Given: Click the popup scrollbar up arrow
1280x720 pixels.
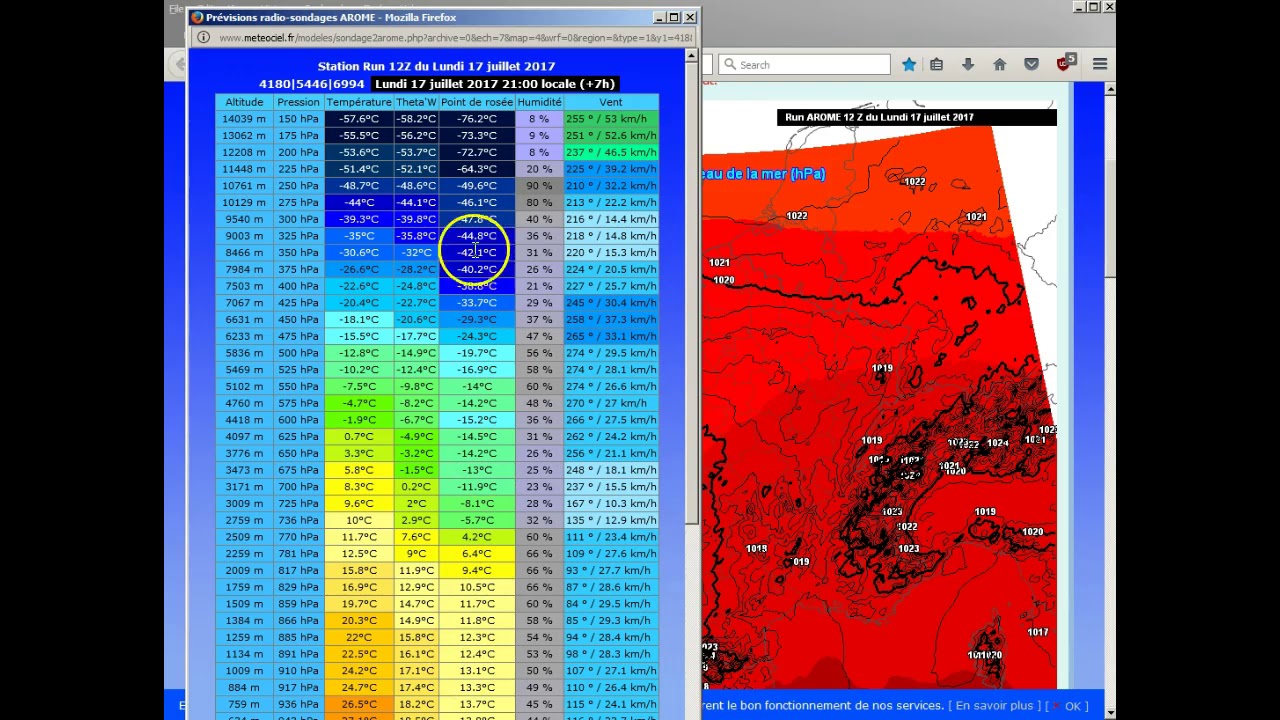Looking at the screenshot, I should coord(691,56).
